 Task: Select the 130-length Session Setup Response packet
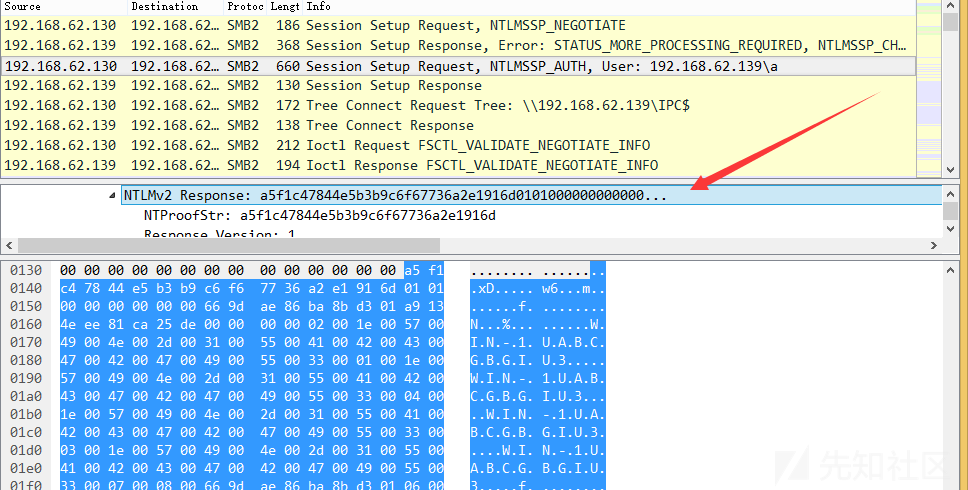pyautogui.click(x=458, y=86)
